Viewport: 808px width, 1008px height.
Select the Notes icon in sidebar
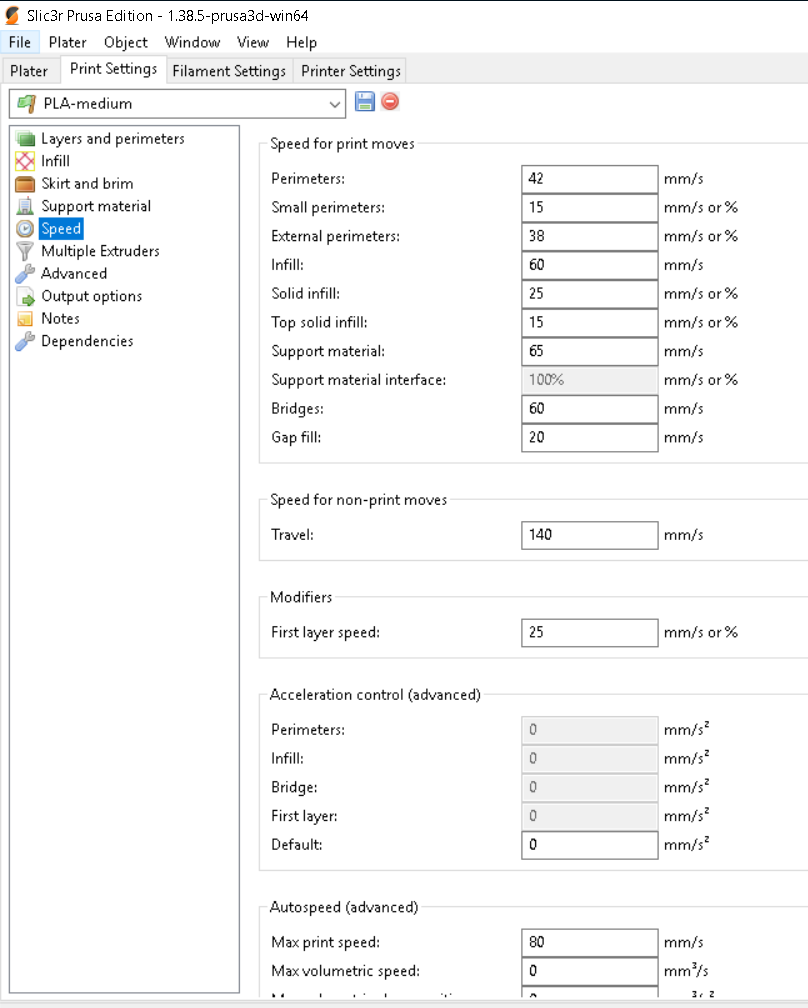click(x=25, y=319)
